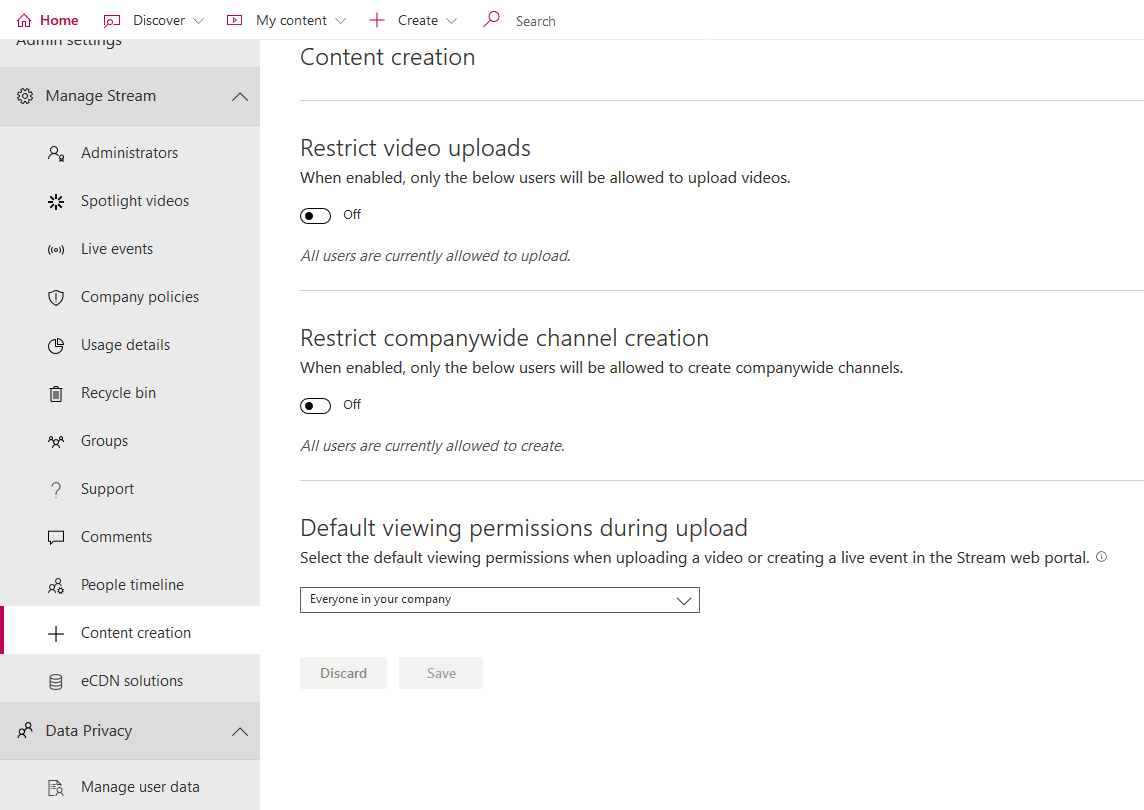Collapse the Data Privacy section chevron

239,732
